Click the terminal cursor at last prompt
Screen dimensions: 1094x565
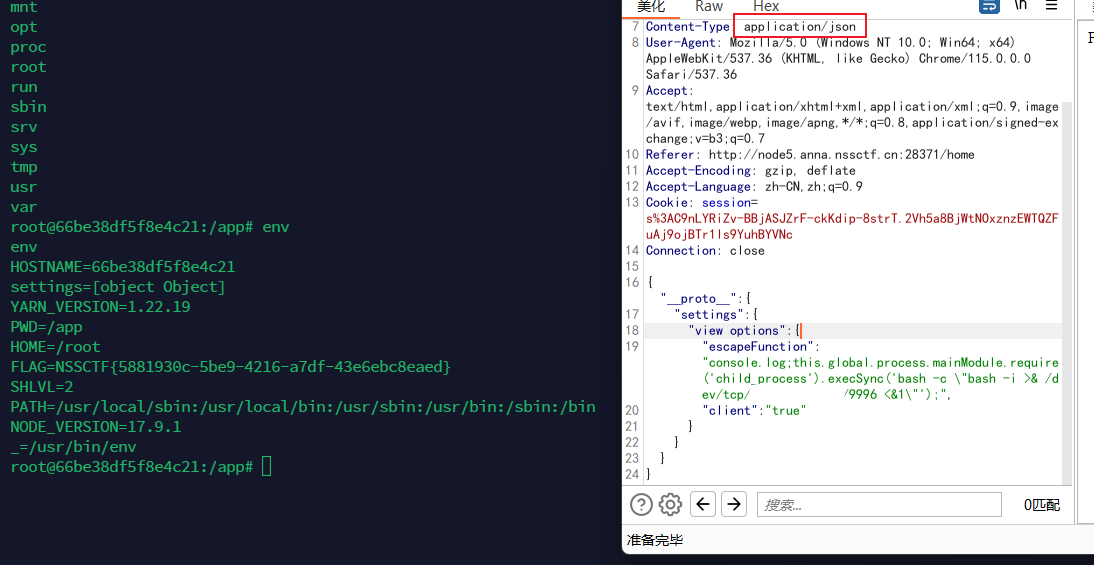tap(266, 467)
